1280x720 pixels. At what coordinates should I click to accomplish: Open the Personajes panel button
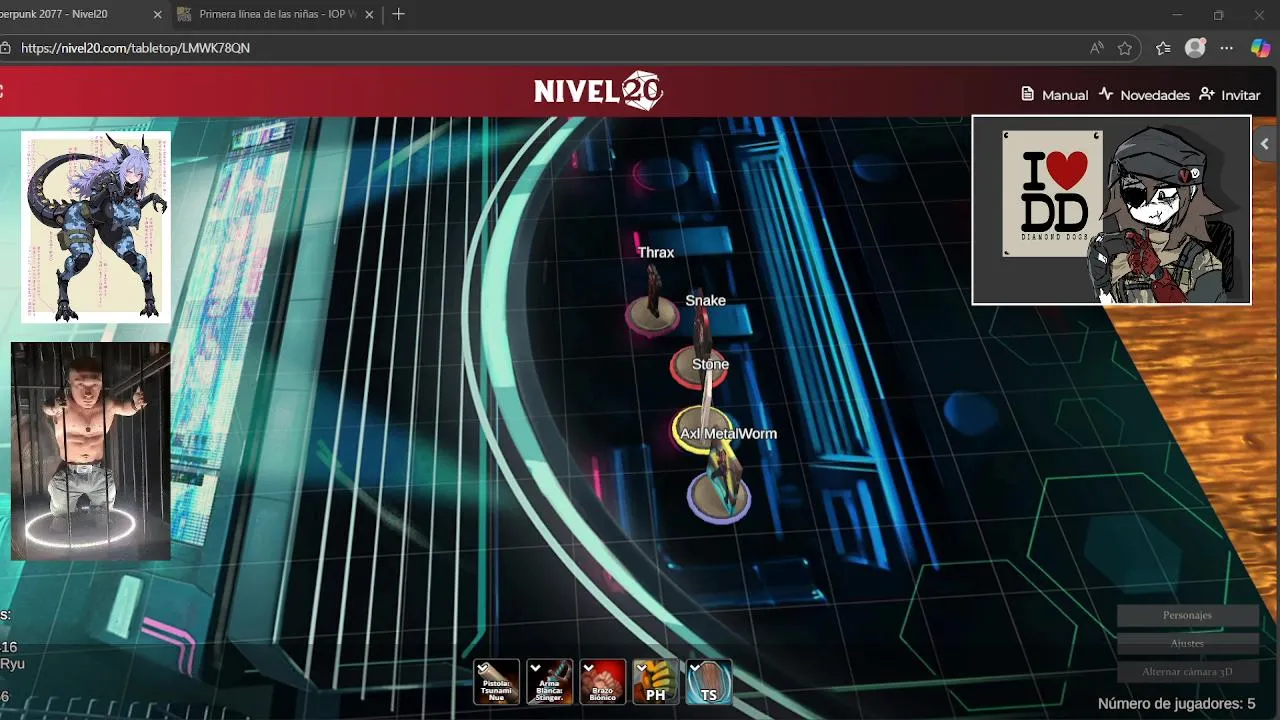click(x=1187, y=615)
